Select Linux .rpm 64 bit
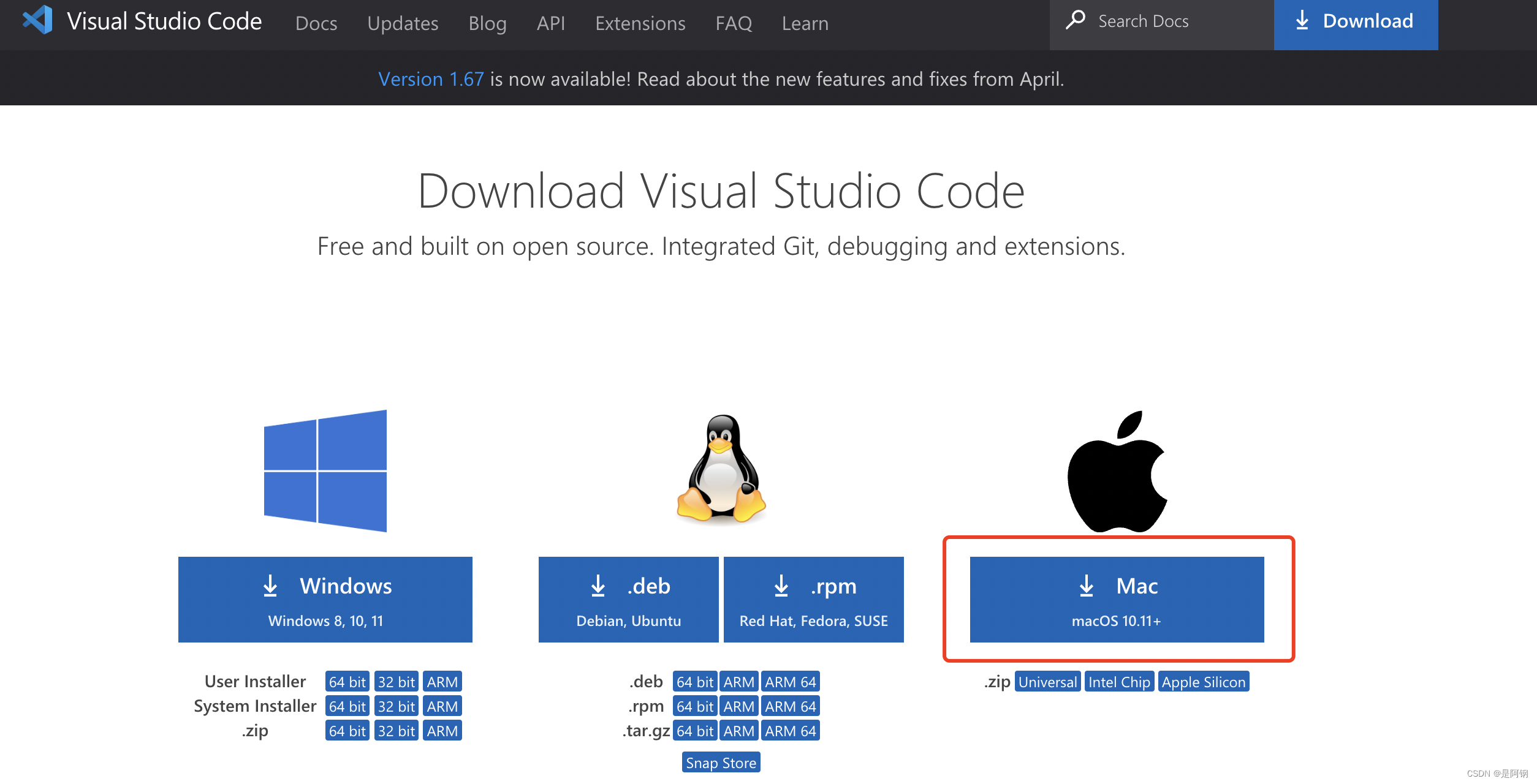 point(695,706)
